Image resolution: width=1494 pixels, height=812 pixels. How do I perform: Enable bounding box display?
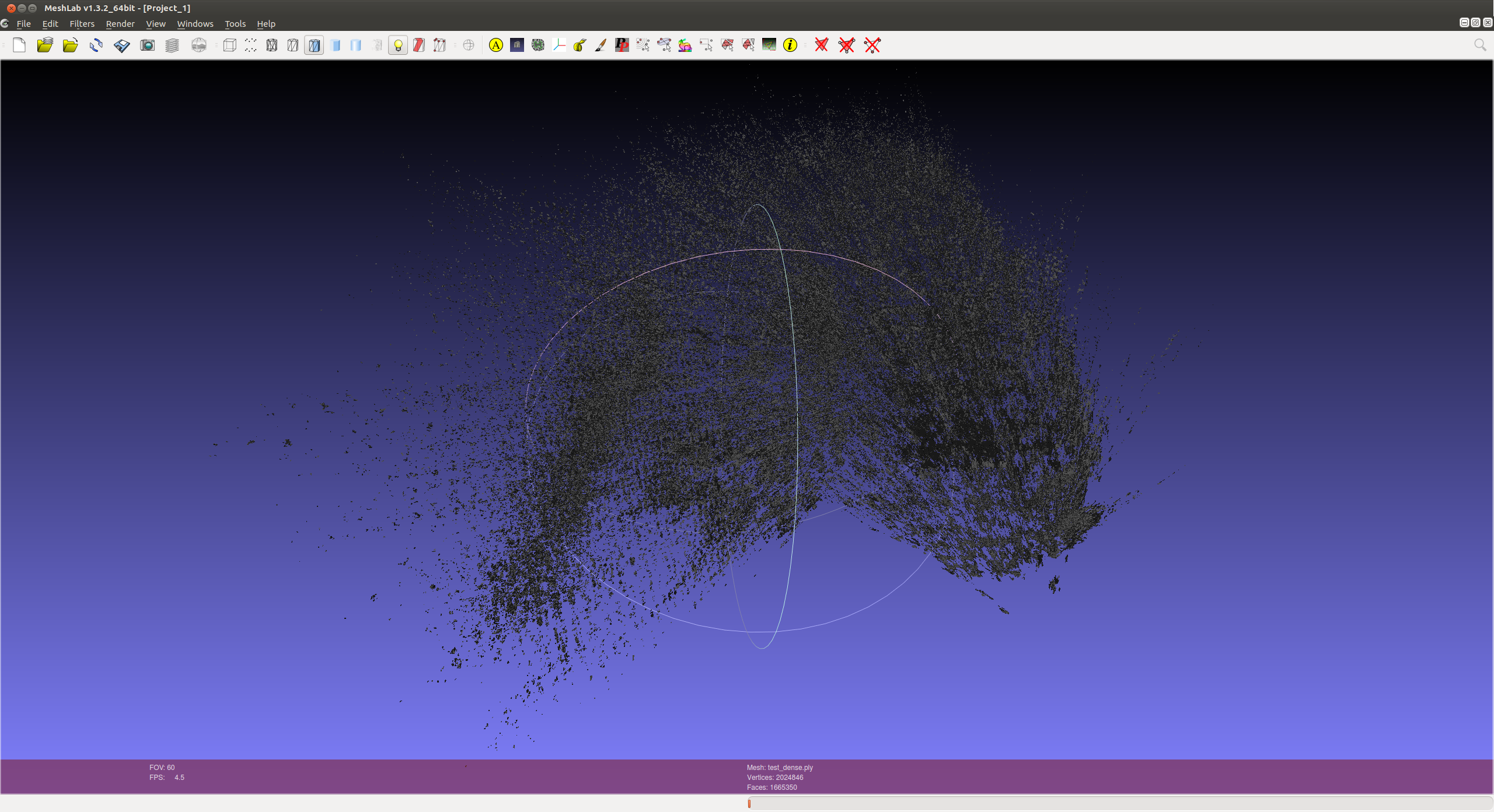pos(229,45)
